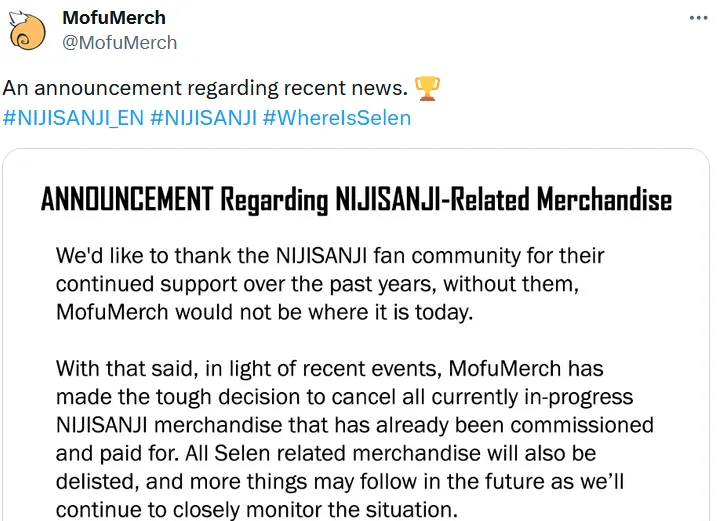Open the three-dot more options menu

coord(698,18)
